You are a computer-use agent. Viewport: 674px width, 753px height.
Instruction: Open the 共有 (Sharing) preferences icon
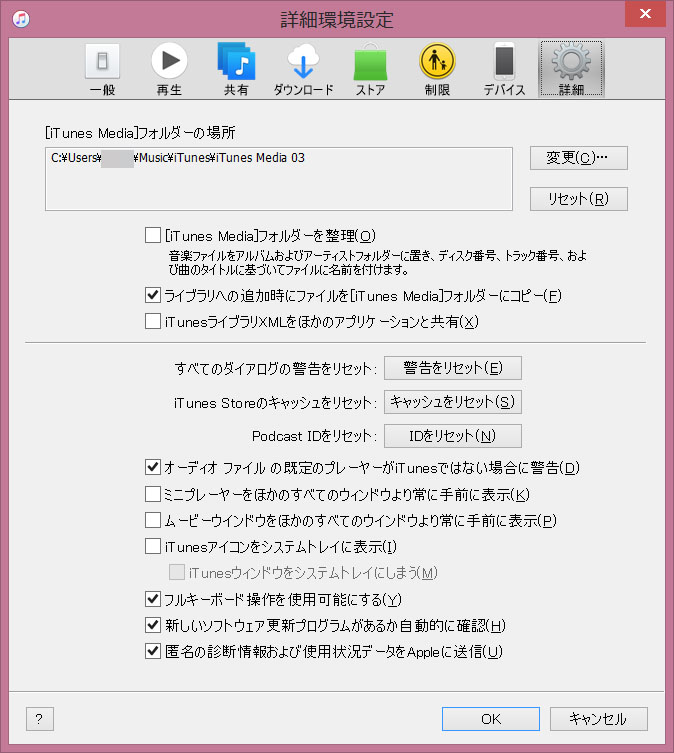click(236, 70)
